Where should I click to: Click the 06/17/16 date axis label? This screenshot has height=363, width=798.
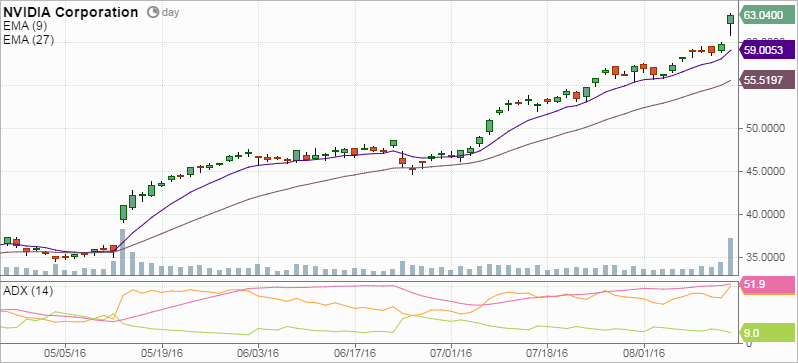tap(355, 353)
